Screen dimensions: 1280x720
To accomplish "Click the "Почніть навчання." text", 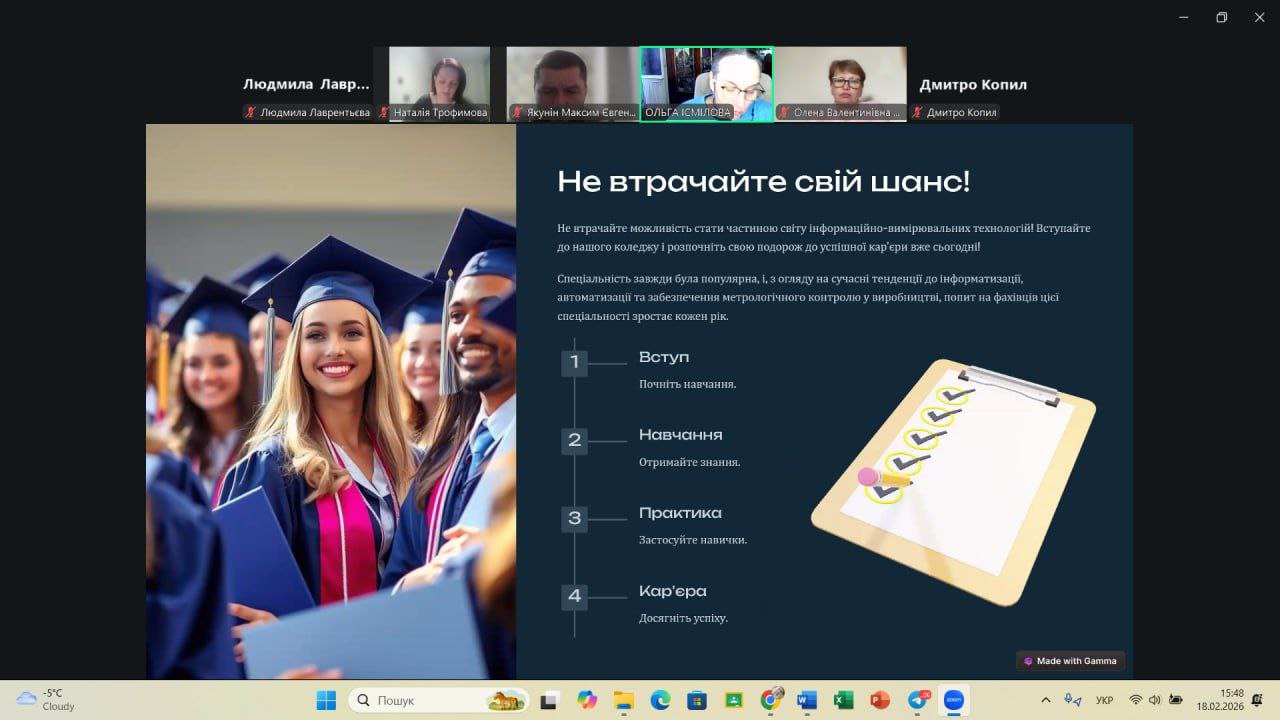I will pyautogui.click(x=688, y=384).
